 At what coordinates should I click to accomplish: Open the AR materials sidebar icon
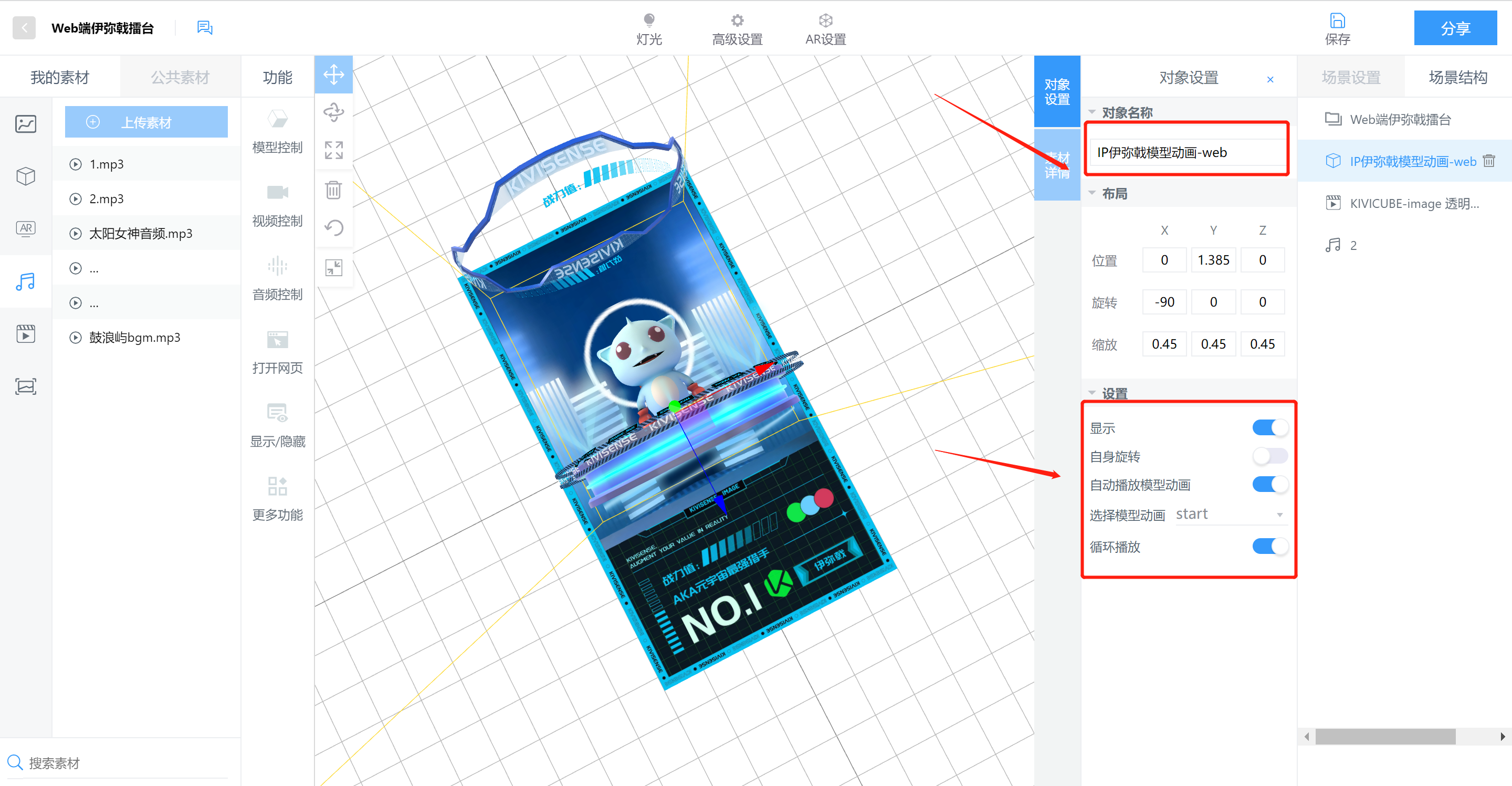pyautogui.click(x=26, y=228)
